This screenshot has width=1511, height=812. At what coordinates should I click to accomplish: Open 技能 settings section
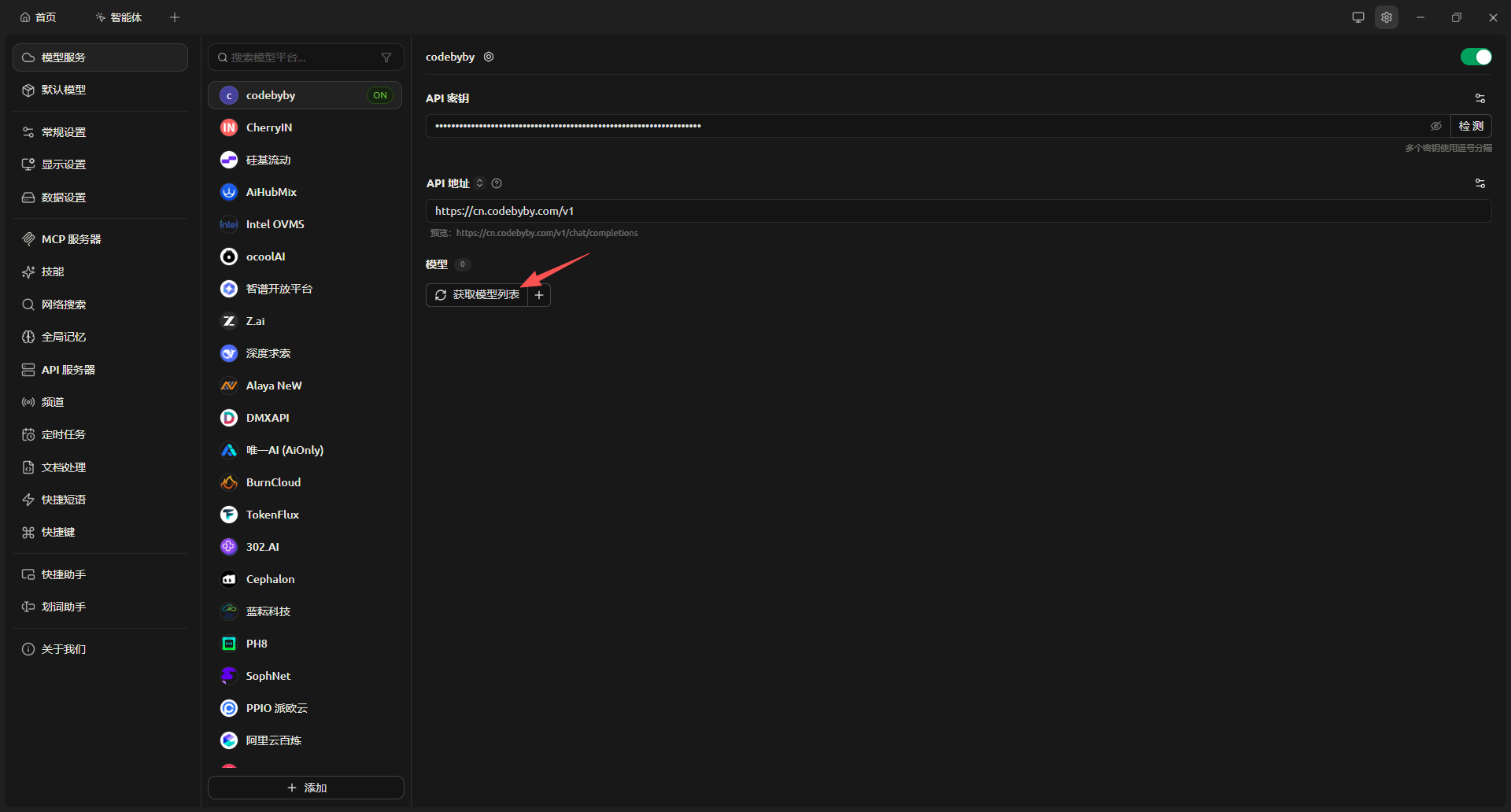100,271
